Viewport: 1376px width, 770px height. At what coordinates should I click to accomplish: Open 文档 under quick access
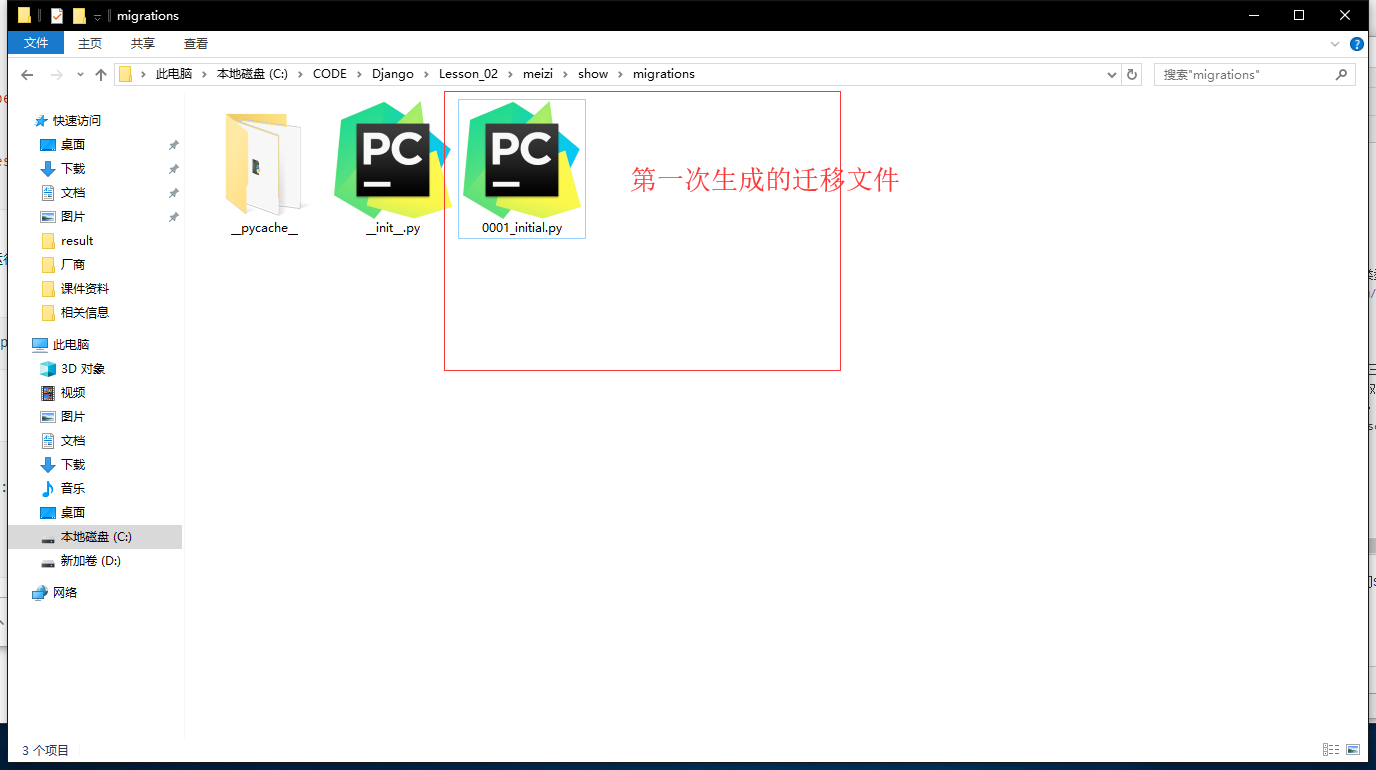73,192
